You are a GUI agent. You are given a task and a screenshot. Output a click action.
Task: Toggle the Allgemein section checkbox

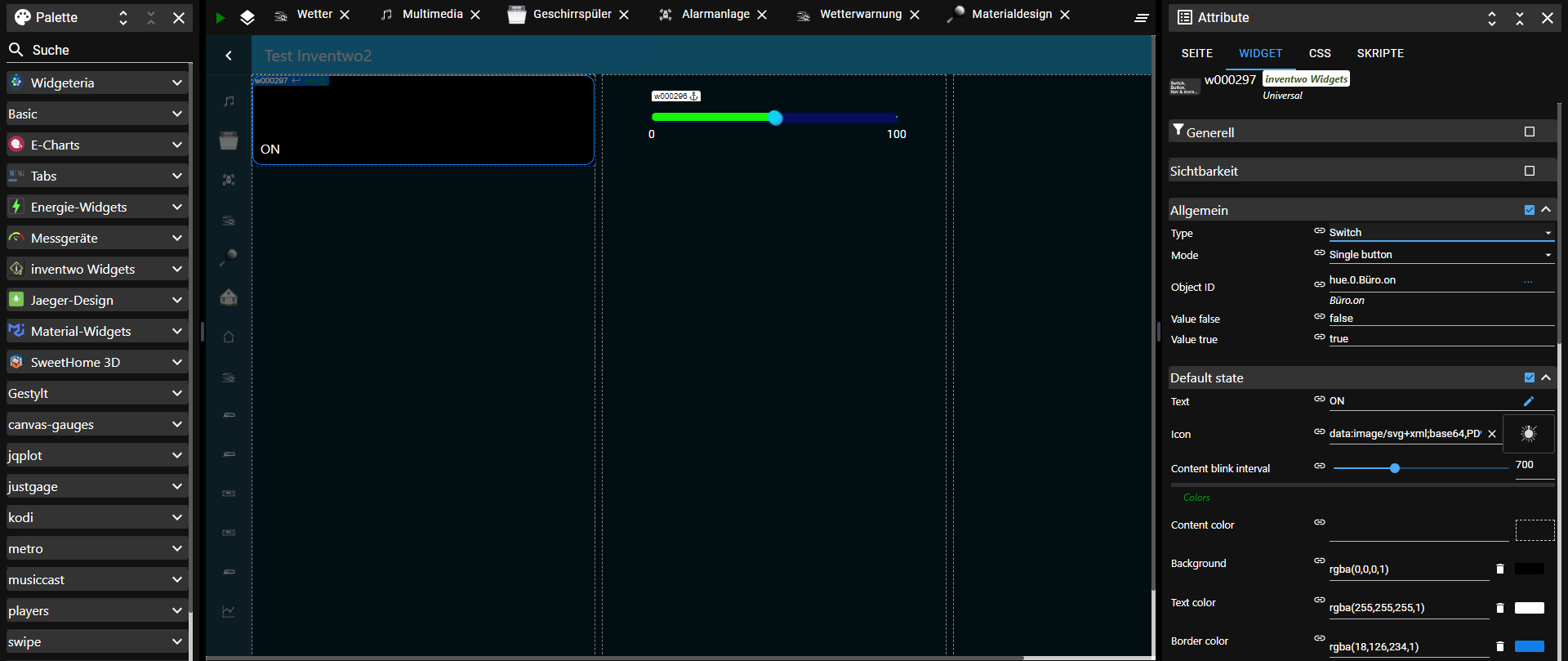coord(1530,210)
